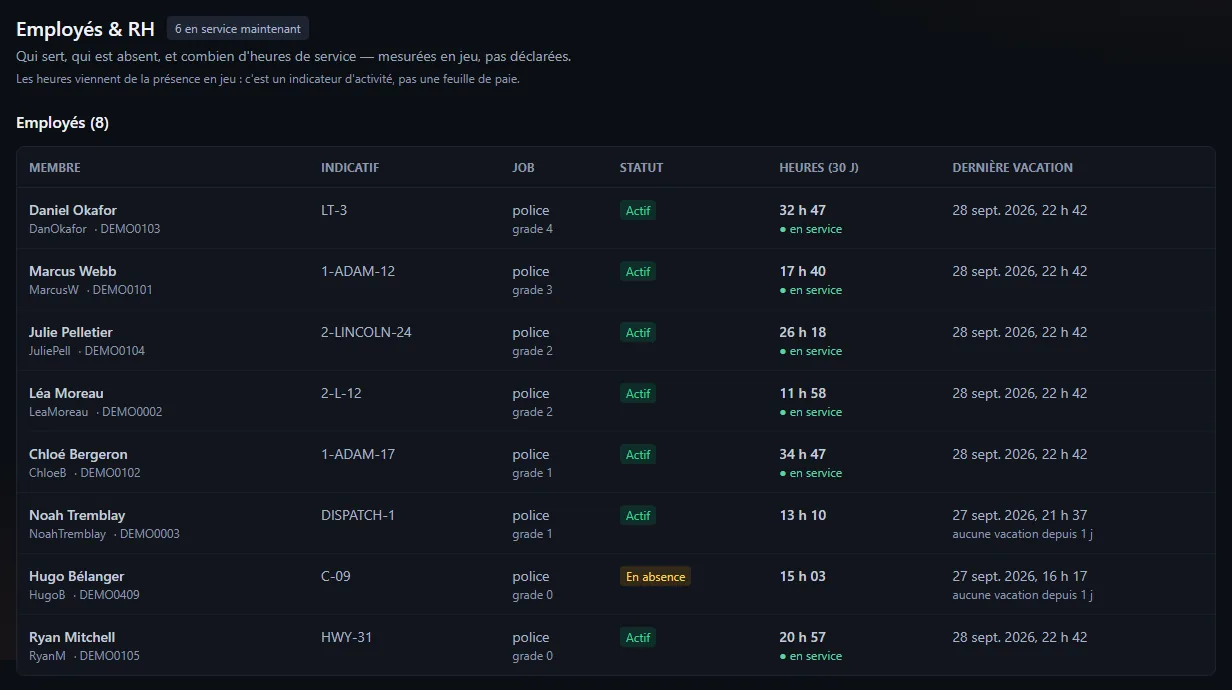Click the date "27 sept. 2026, 21 h 37"
Screen dimensions: 1232x690
(x=1020, y=515)
